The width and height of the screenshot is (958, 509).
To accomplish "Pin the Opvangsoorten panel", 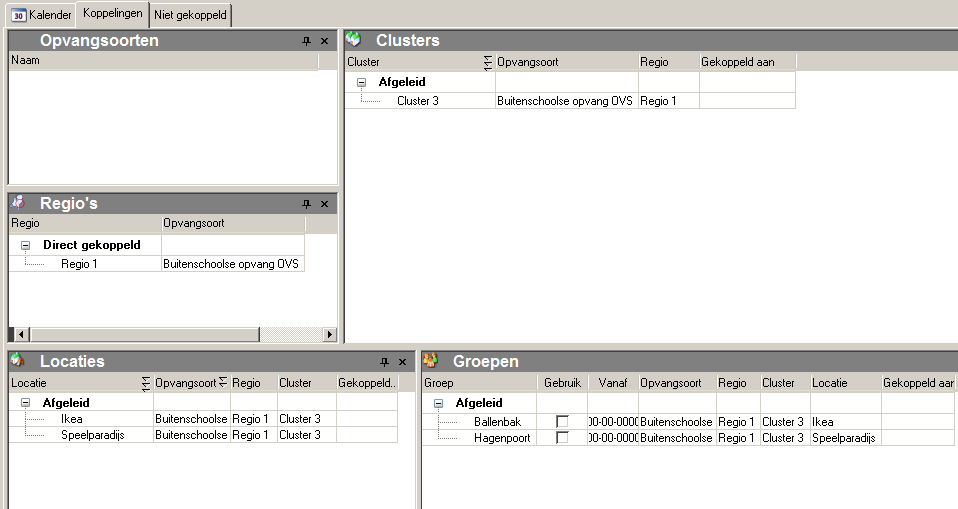I will click(307, 41).
